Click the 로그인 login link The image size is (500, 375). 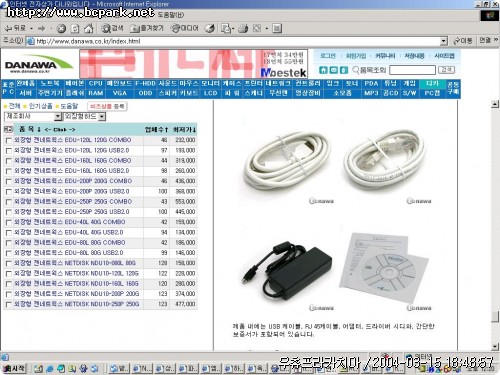pos(328,56)
